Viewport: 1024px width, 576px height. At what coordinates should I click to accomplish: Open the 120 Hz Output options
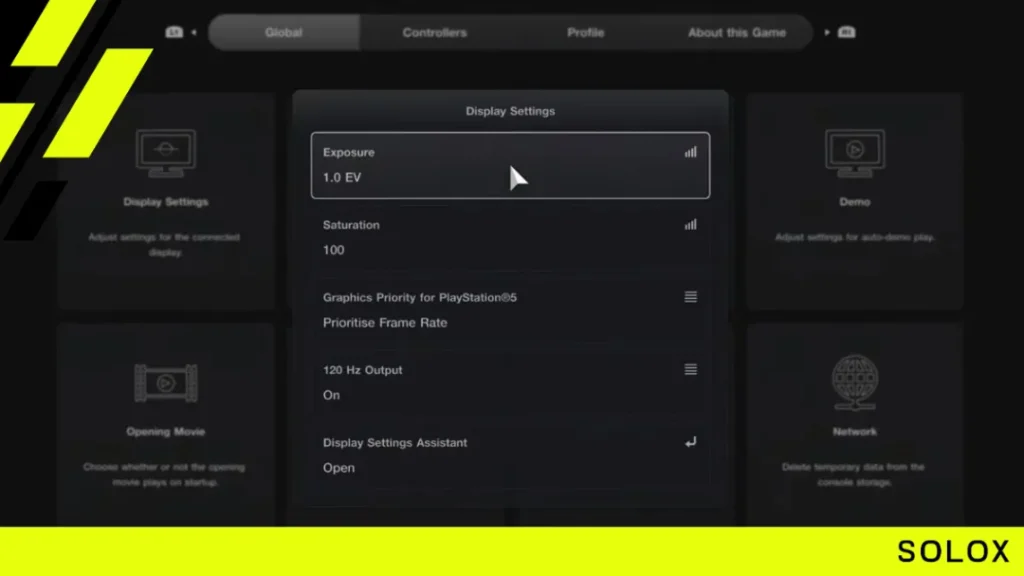coord(510,383)
